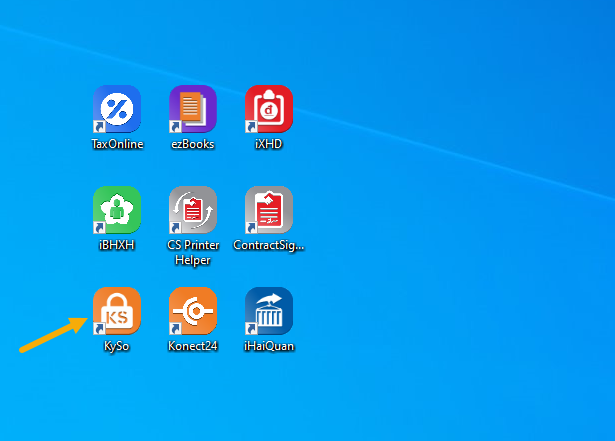Click the "KySo" label text
This screenshot has width=615, height=441.
click(x=116, y=346)
